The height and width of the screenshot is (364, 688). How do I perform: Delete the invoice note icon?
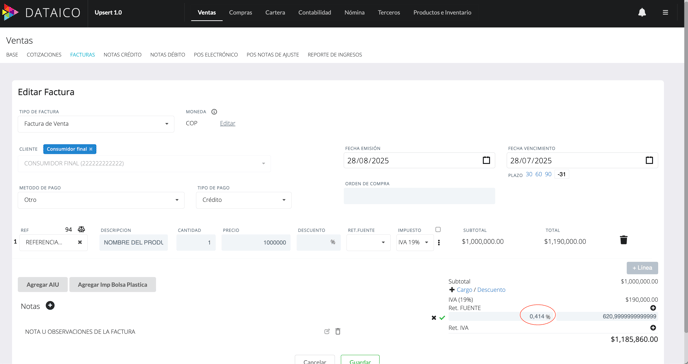point(338,332)
